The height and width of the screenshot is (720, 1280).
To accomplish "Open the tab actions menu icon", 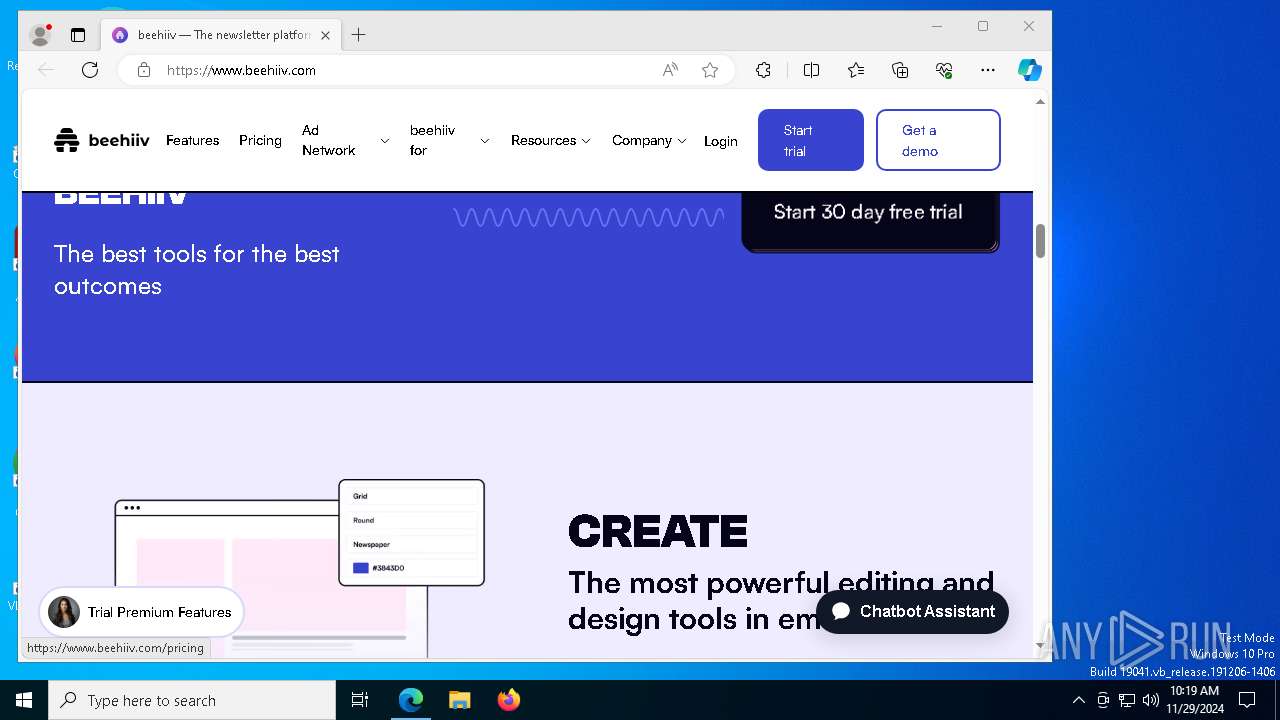I will [x=78, y=35].
